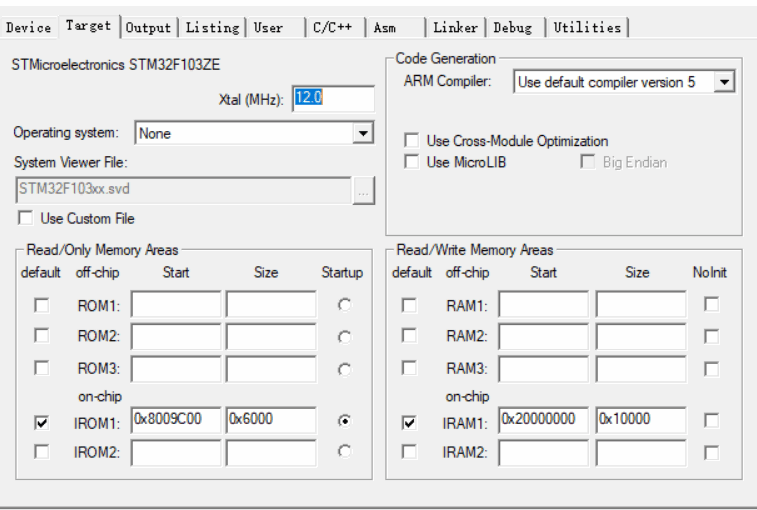Click IROM1 Size field 0x6000
The height and width of the screenshot is (510, 757).
(271, 420)
